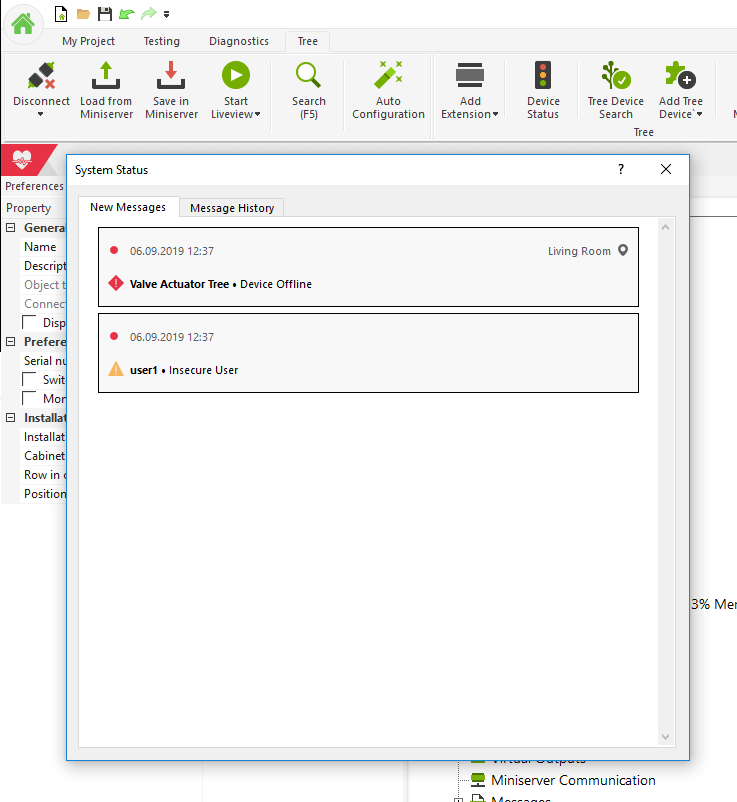Collapse the General property section

click(x=11, y=228)
